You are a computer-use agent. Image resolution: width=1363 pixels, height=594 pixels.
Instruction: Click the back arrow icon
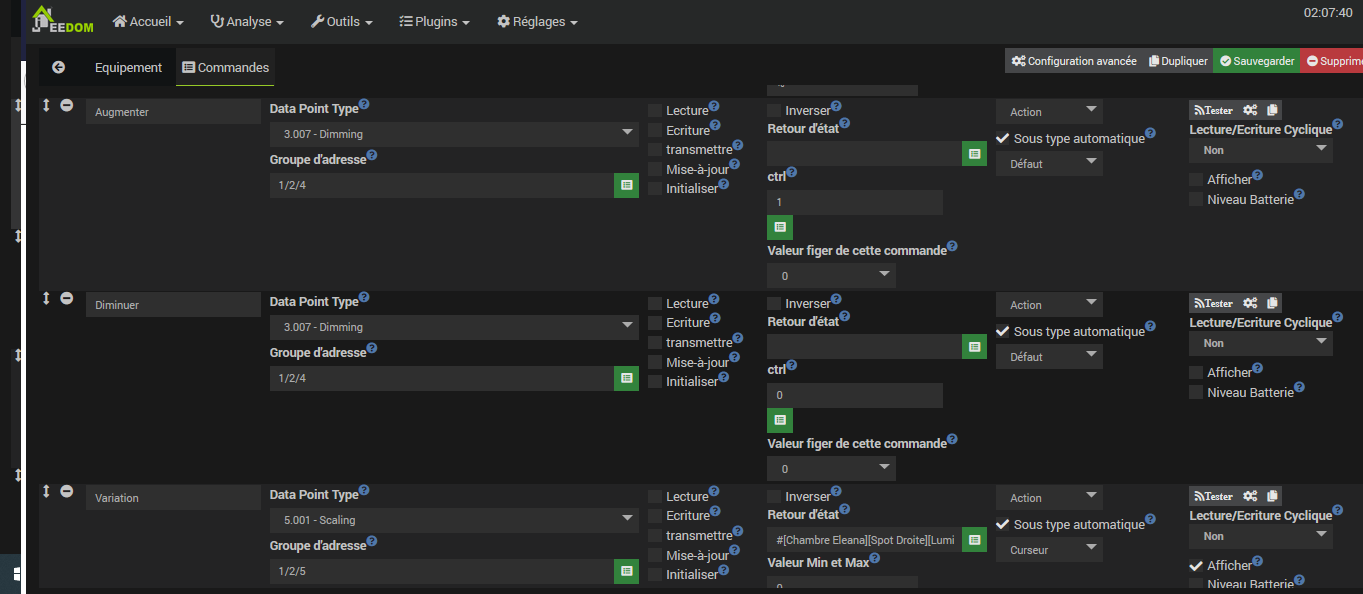[x=58, y=67]
